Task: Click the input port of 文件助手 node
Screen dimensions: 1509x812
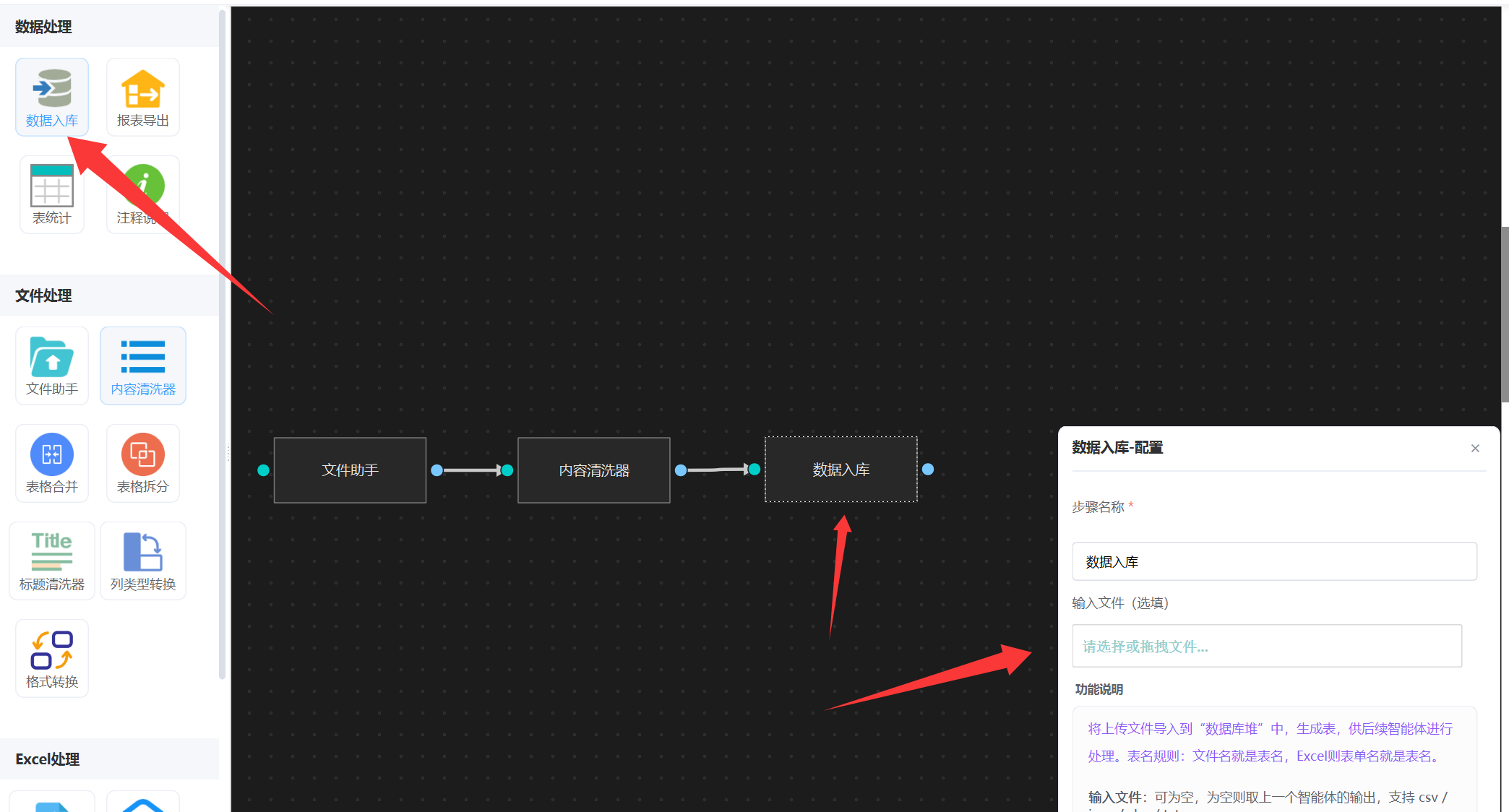Action: coord(264,470)
